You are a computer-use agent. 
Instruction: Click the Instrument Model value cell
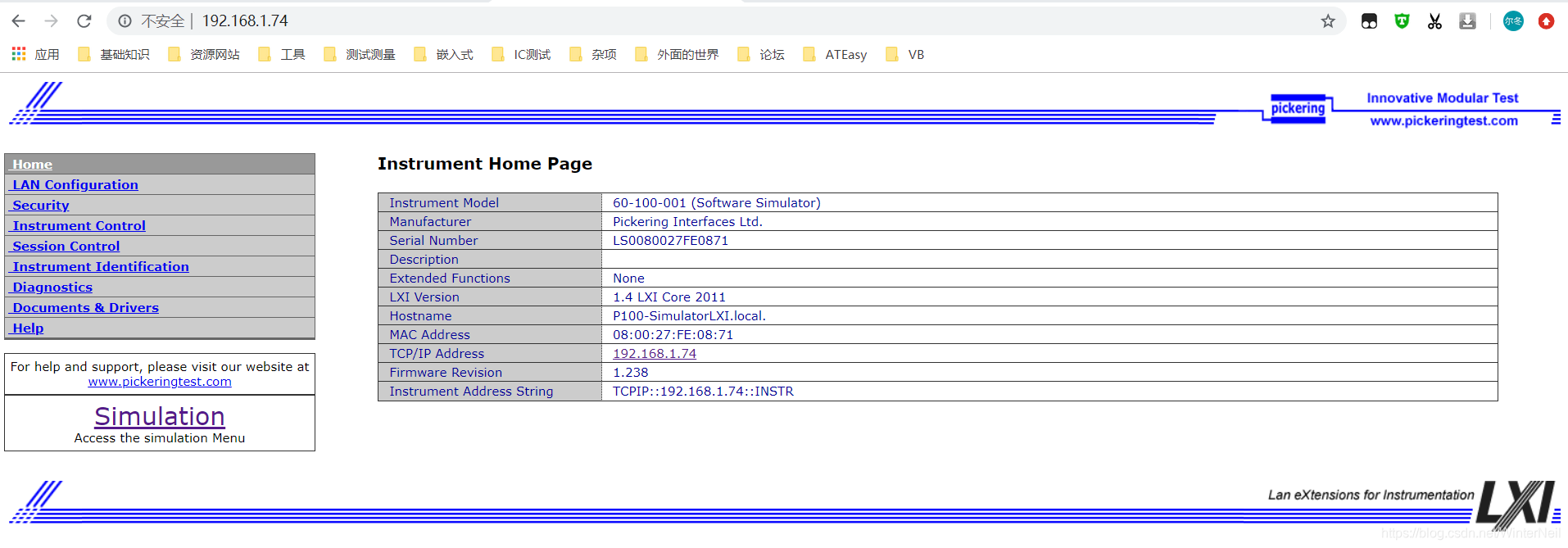pos(1049,203)
